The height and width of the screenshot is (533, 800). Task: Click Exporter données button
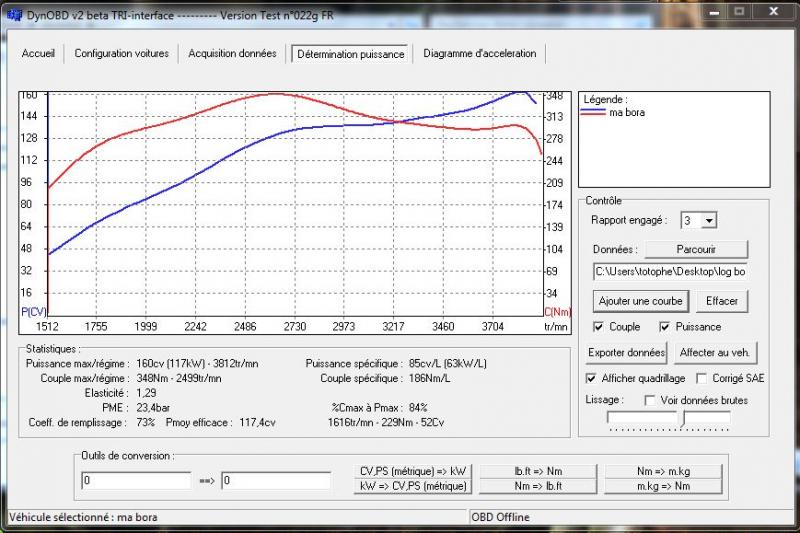click(x=627, y=353)
